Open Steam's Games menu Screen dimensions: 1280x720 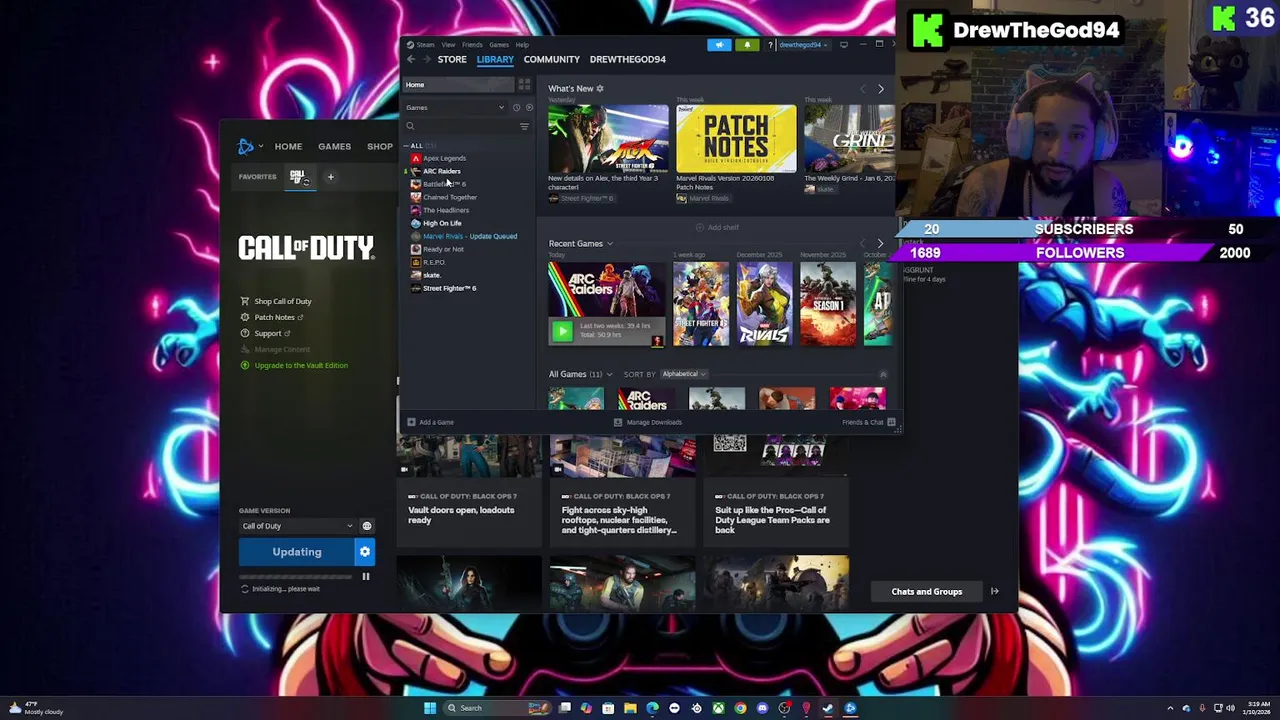[498, 45]
